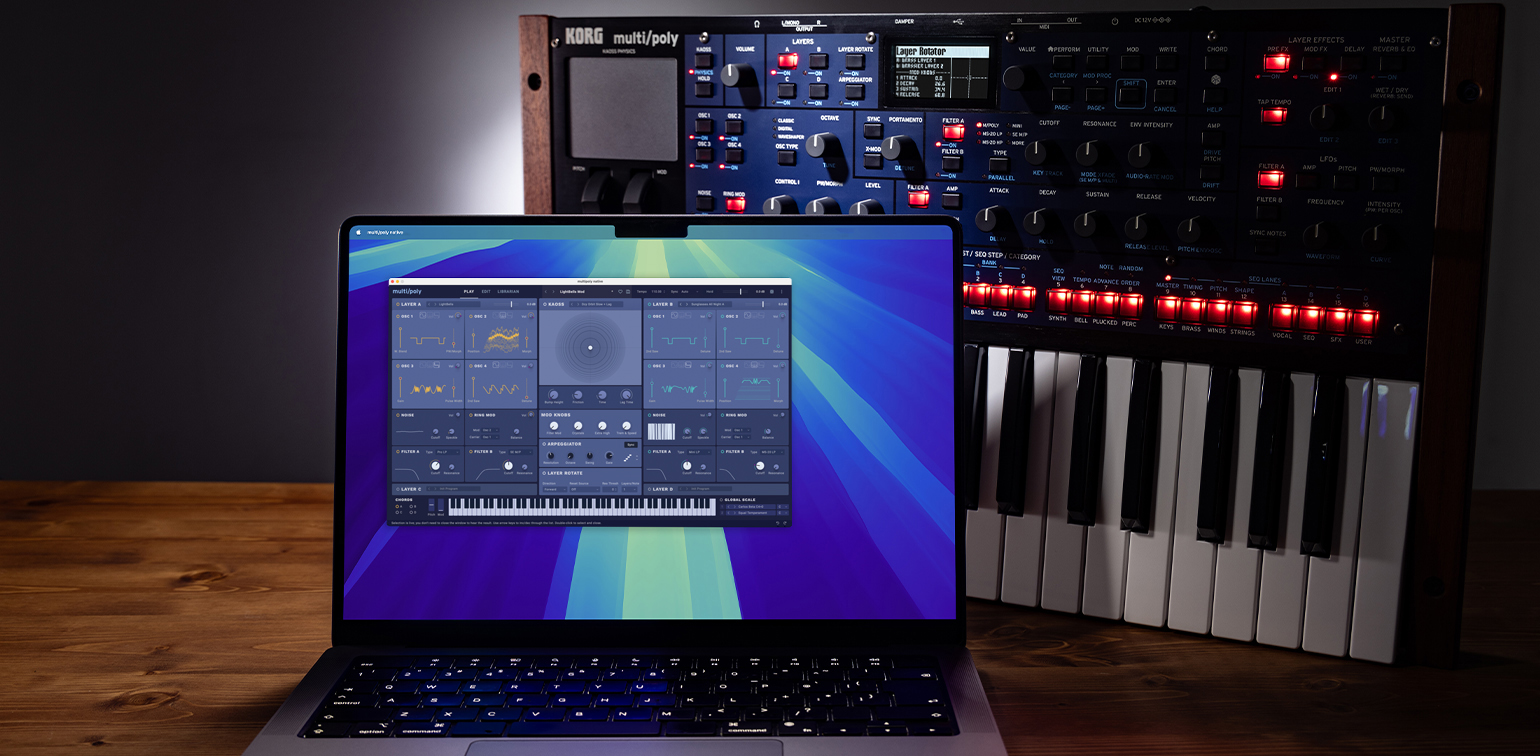1540x756 pixels.
Task: Open the Apple menu icon
Action: pos(358,231)
